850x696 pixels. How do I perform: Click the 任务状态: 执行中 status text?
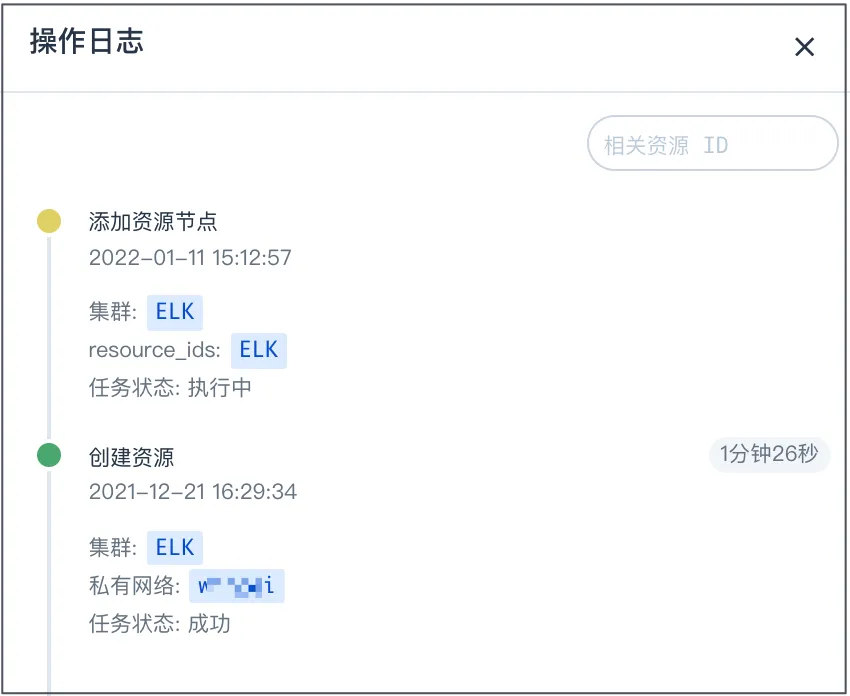(170, 388)
